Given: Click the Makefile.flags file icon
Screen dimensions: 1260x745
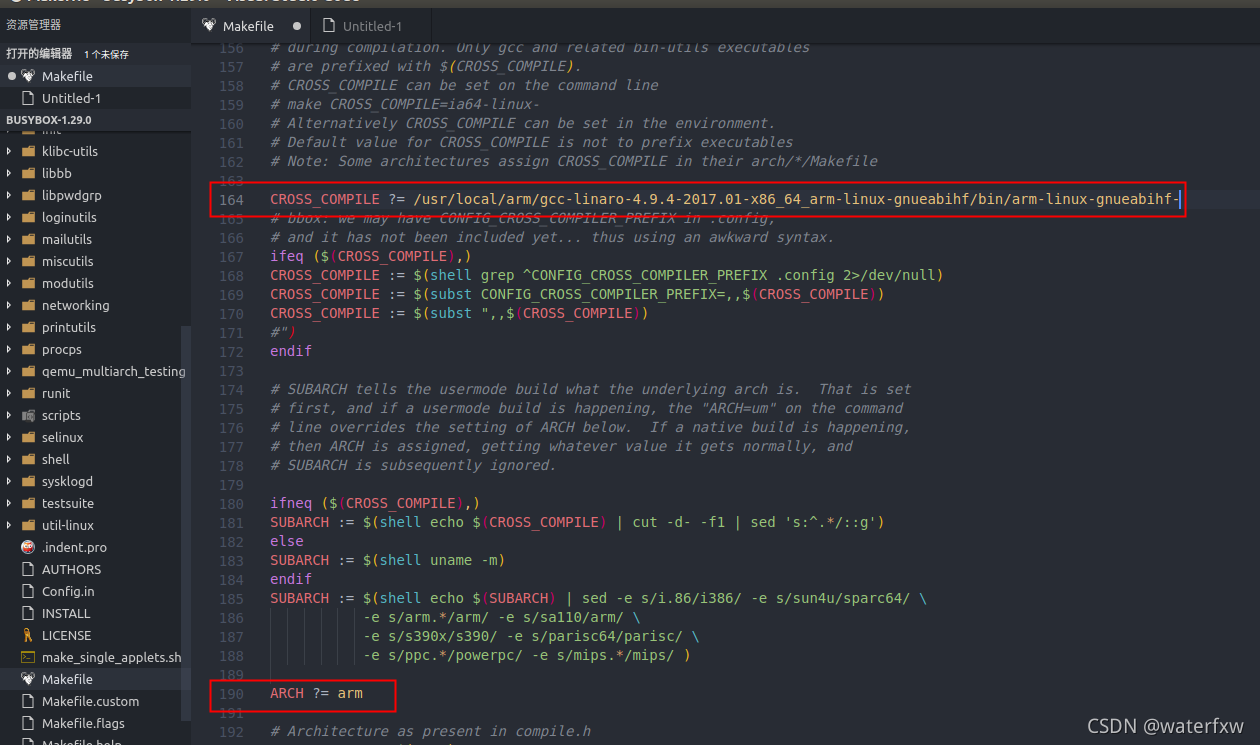Looking at the screenshot, I should (x=28, y=723).
